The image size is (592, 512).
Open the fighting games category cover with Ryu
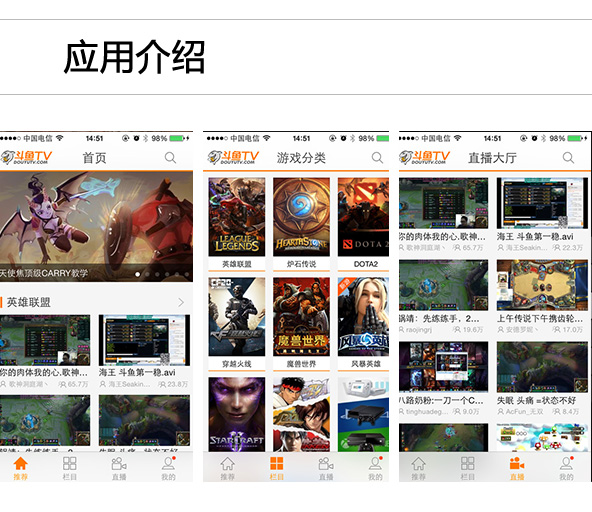click(x=301, y=414)
